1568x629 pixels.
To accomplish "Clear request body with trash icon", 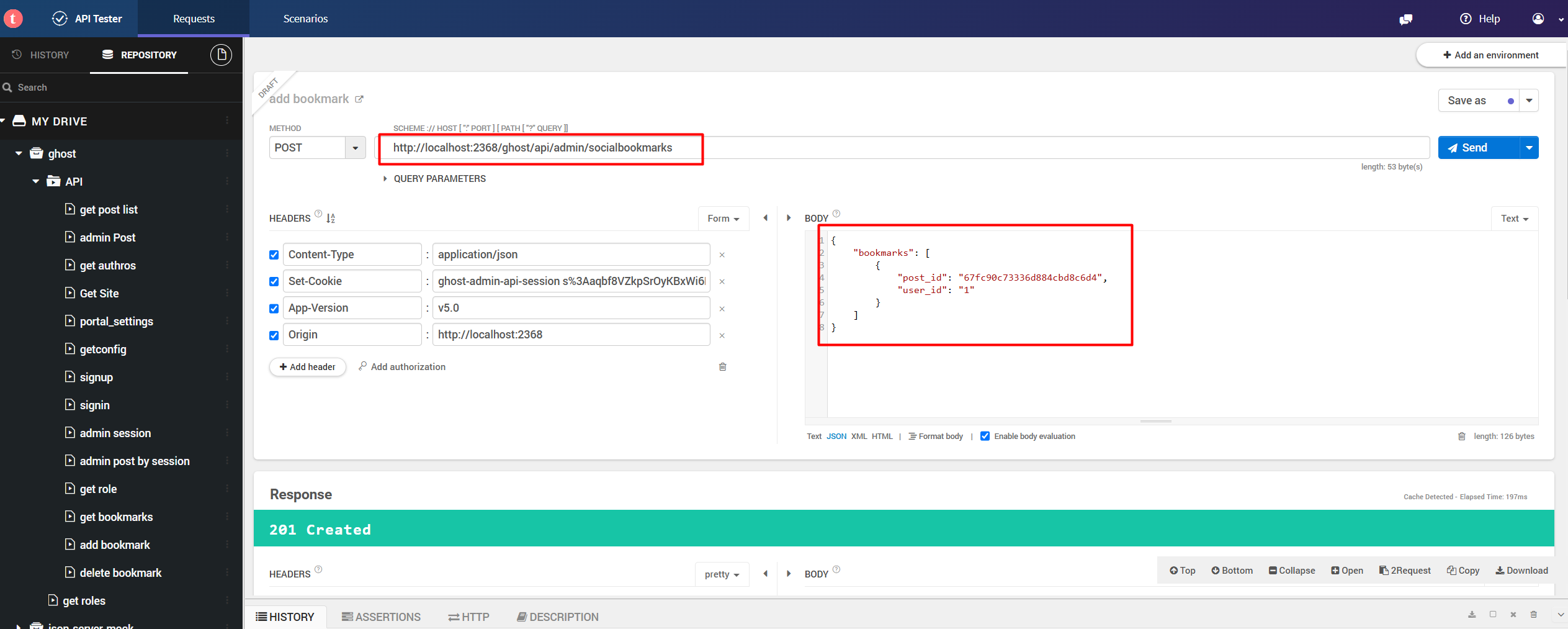I will tap(1461, 437).
